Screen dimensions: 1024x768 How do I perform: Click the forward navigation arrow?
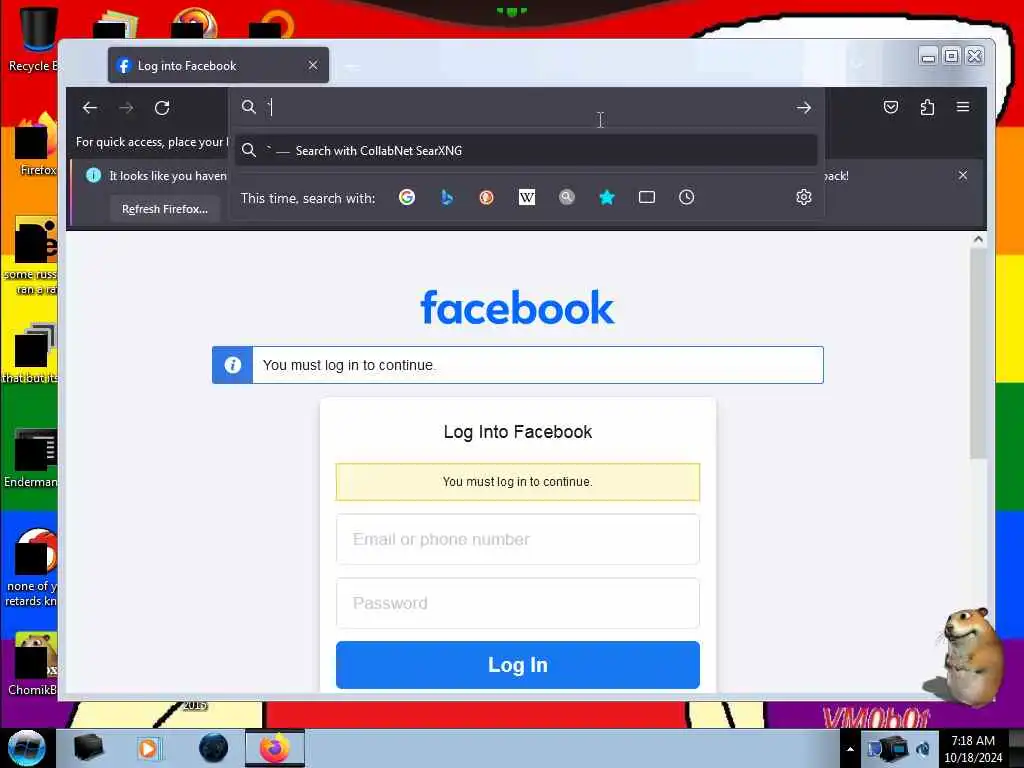click(126, 108)
